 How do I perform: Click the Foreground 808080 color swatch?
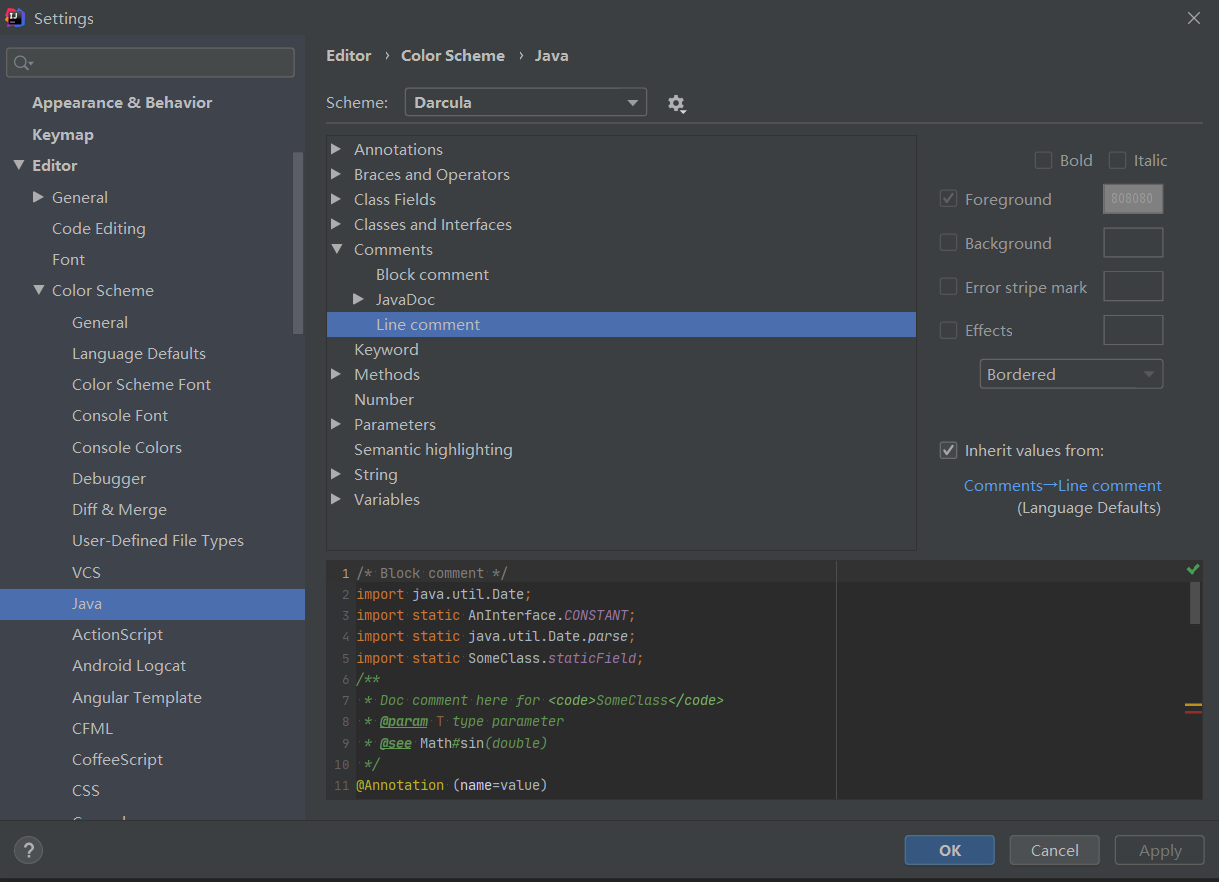coord(1132,199)
